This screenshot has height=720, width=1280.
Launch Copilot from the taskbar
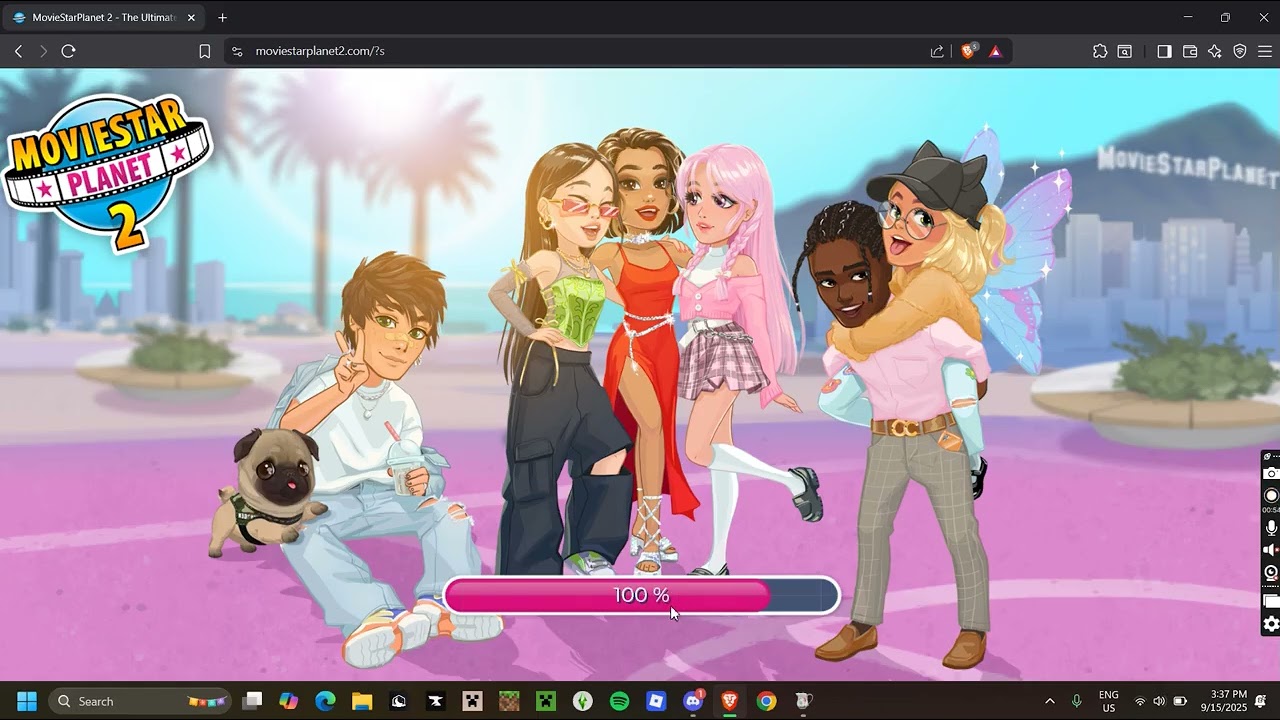click(x=289, y=701)
